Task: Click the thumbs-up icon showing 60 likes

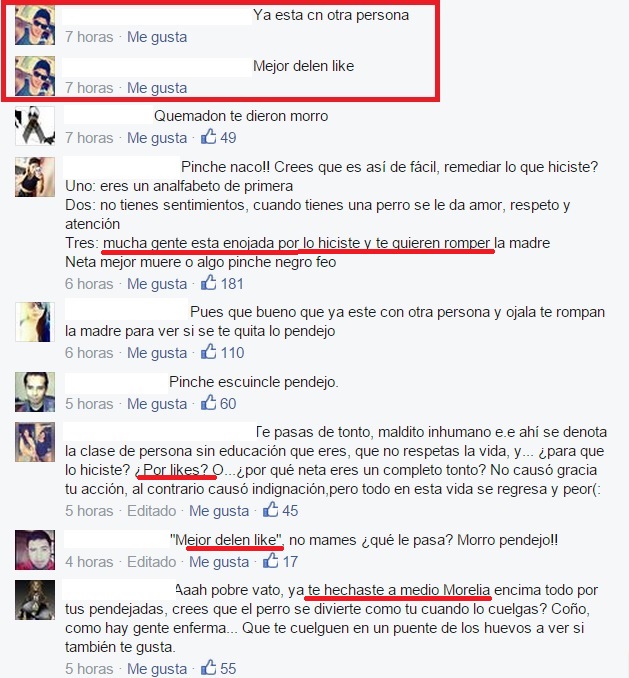Action: 208,403
